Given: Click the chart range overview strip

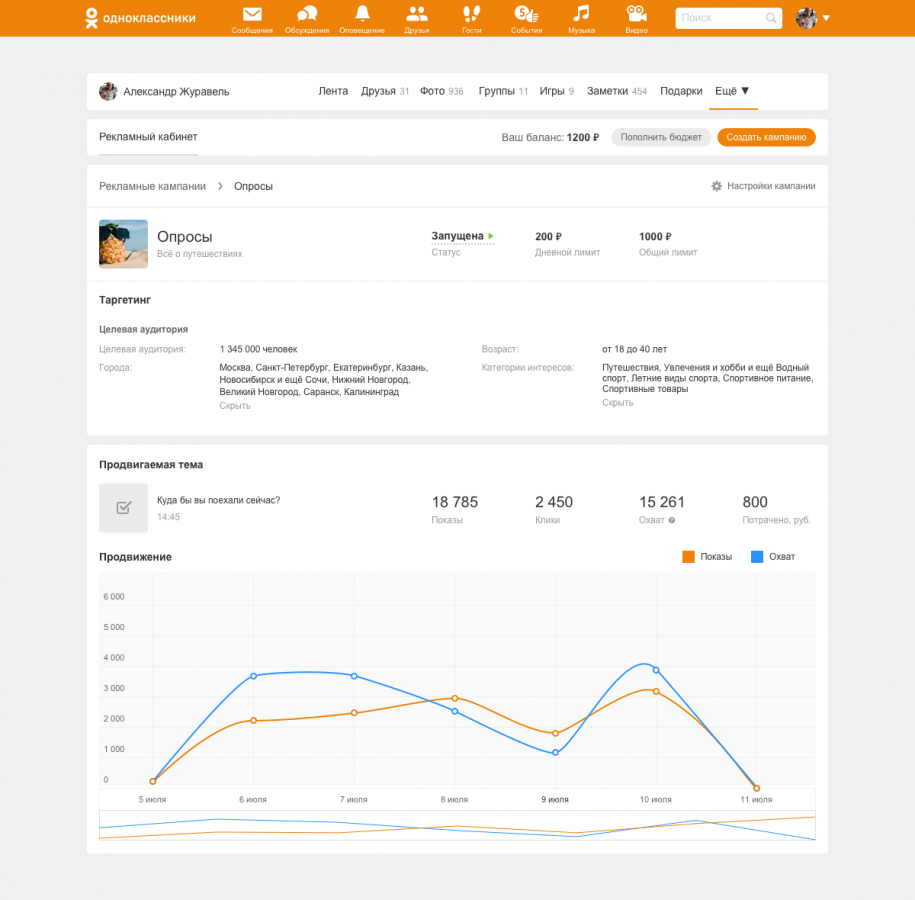Looking at the screenshot, I should (x=458, y=825).
